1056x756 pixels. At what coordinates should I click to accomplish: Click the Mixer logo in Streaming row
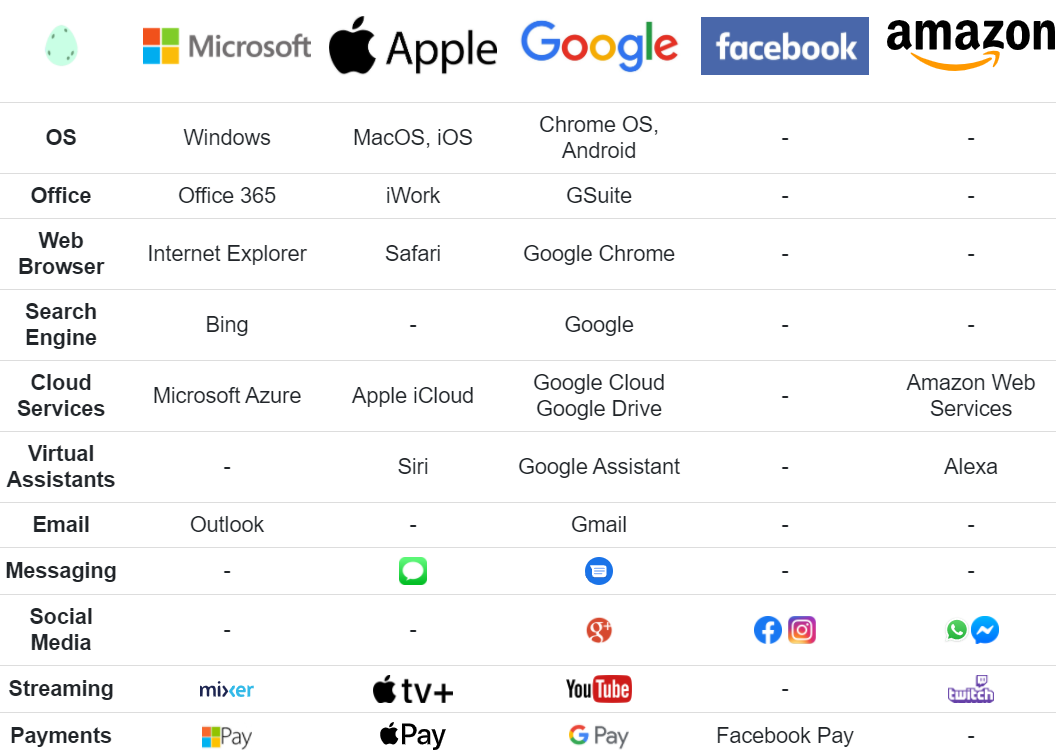point(227,689)
